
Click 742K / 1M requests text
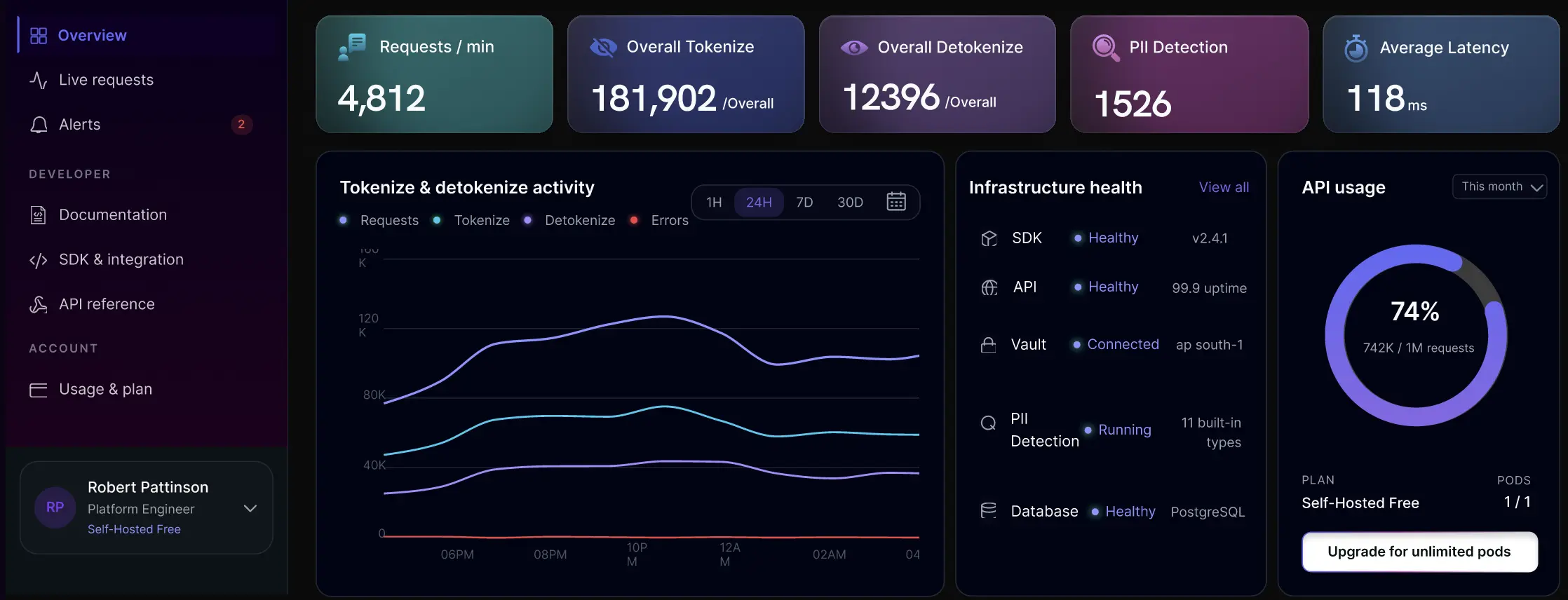tap(1418, 348)
